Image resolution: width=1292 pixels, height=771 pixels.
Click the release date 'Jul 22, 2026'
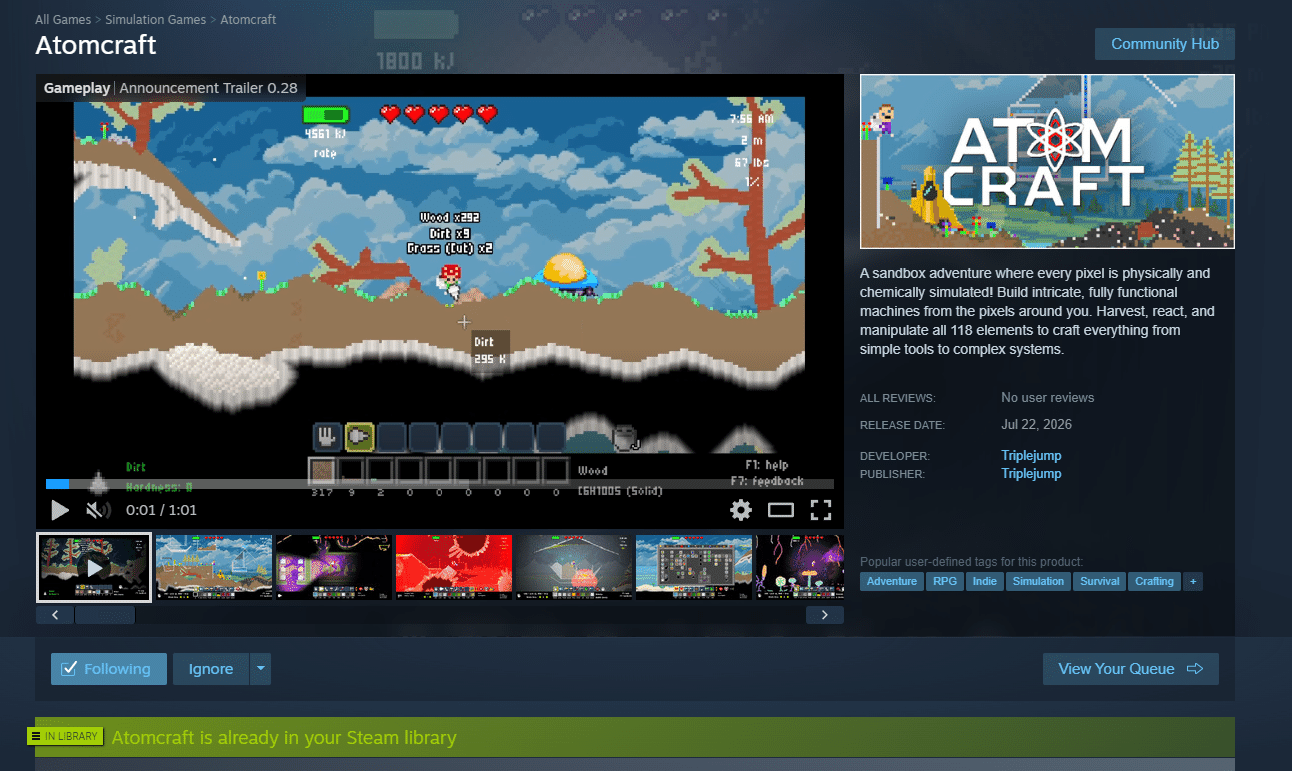coord(1036,425)
